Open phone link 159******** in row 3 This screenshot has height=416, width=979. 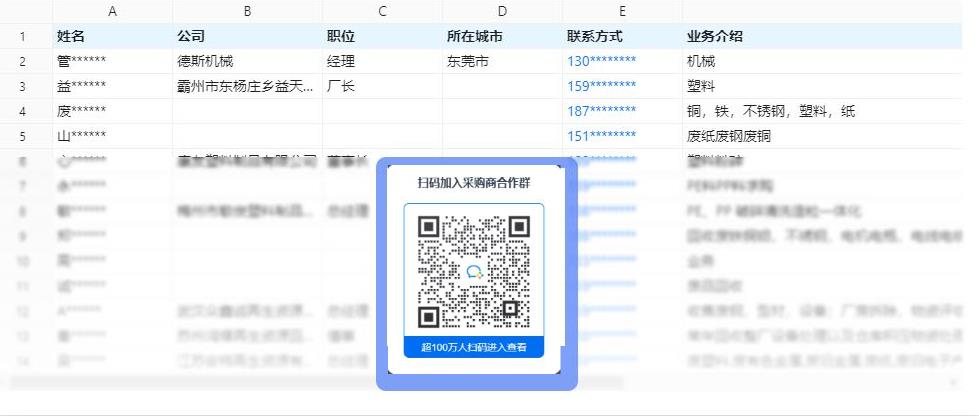pyautogui.click(x=601, y=86)
